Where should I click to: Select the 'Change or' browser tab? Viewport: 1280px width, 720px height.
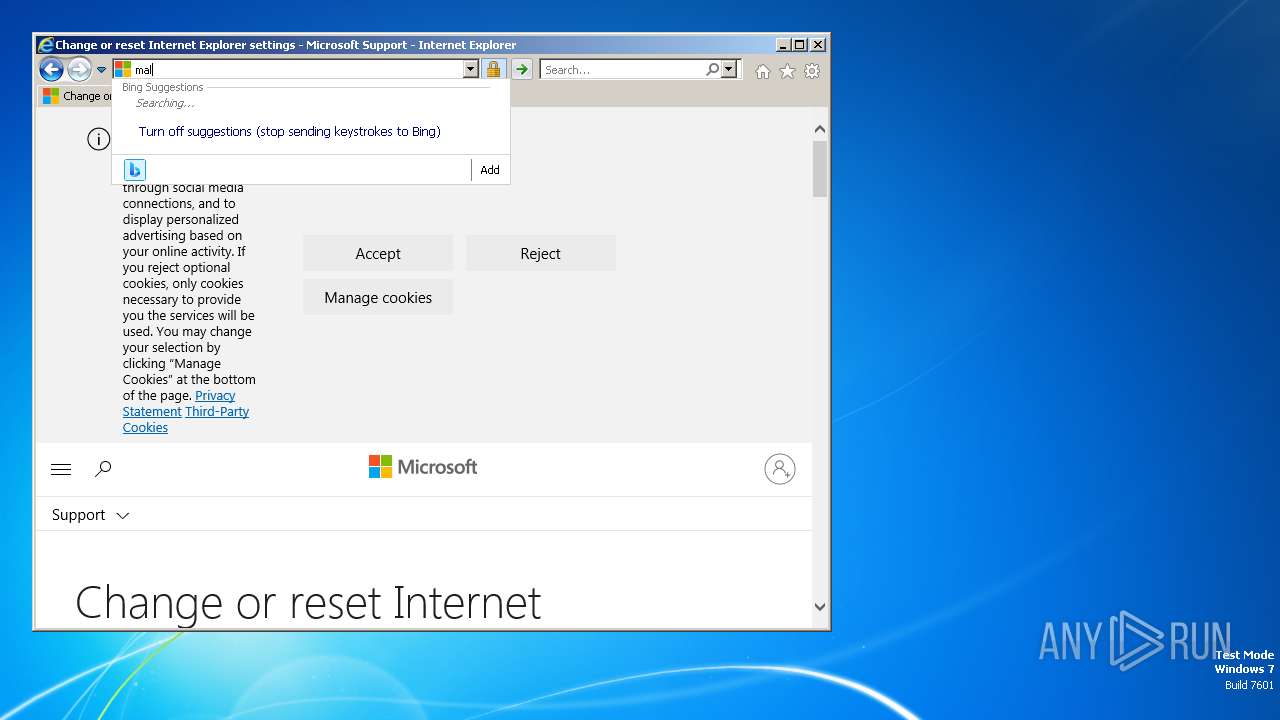click(76, 96)
